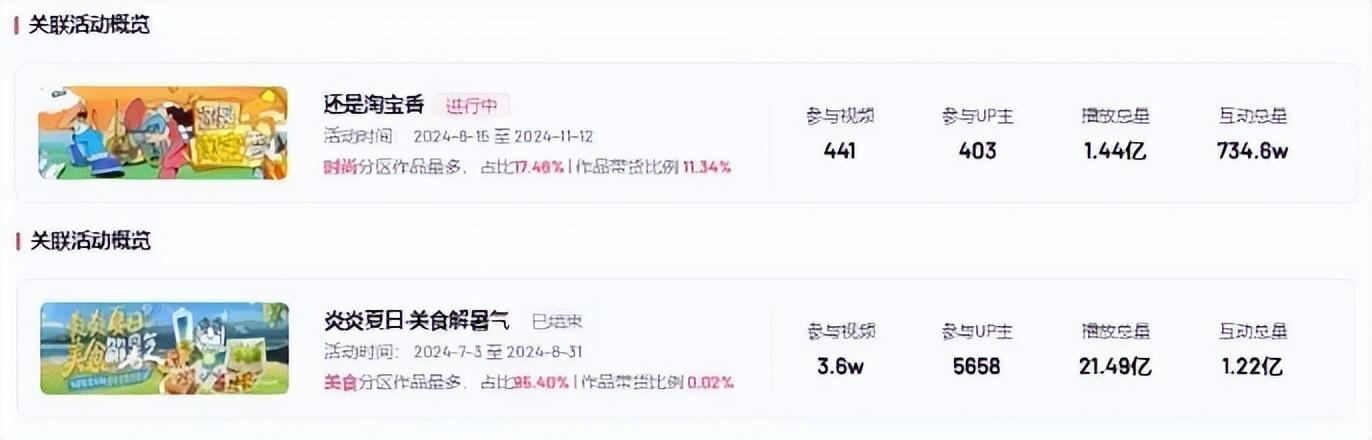The image size is (1372, 440).
Task: Click the 5658 participating UP主 count
Action: (977, 366)
